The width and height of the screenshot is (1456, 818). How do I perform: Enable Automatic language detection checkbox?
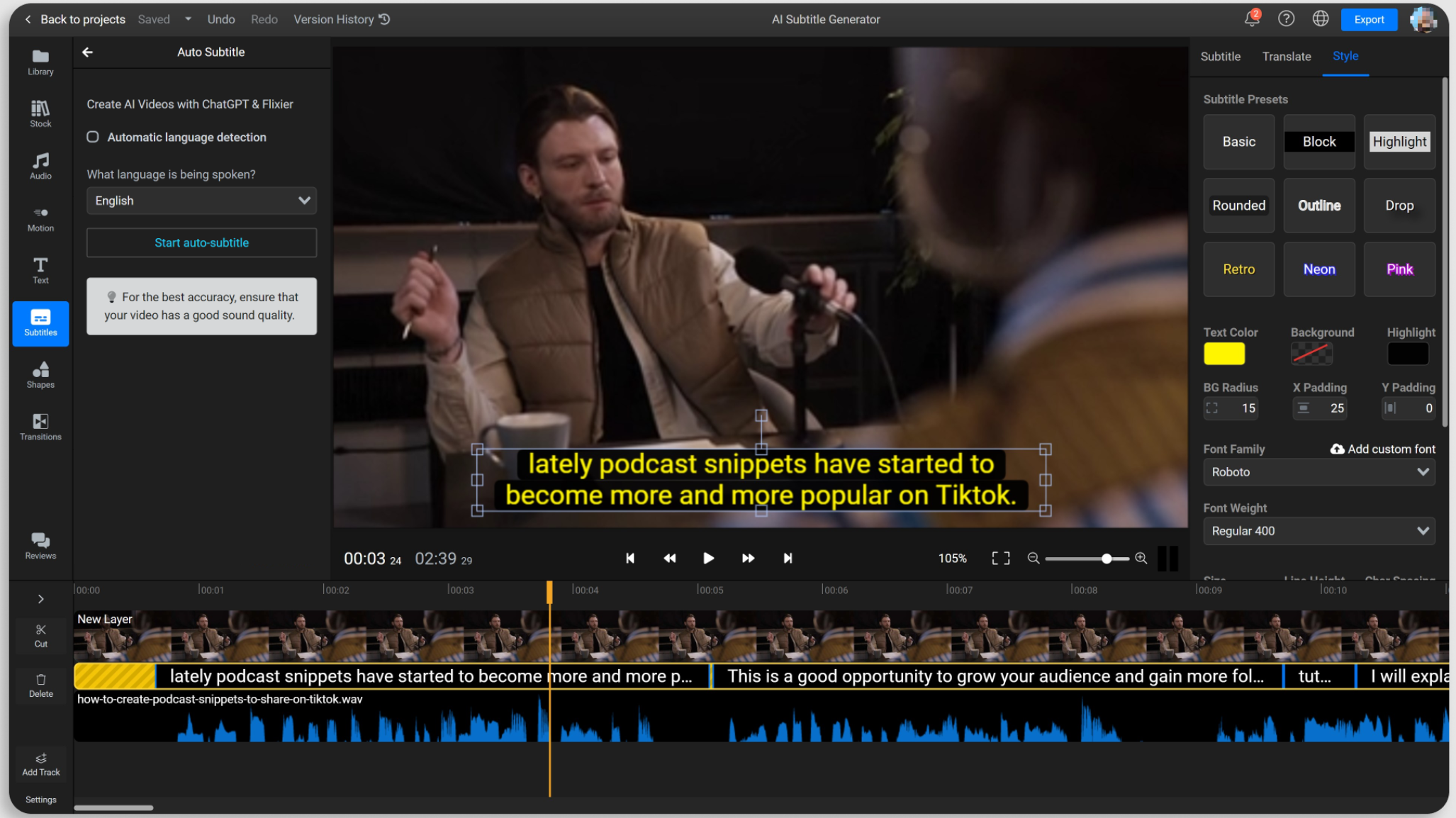[93, 137]
